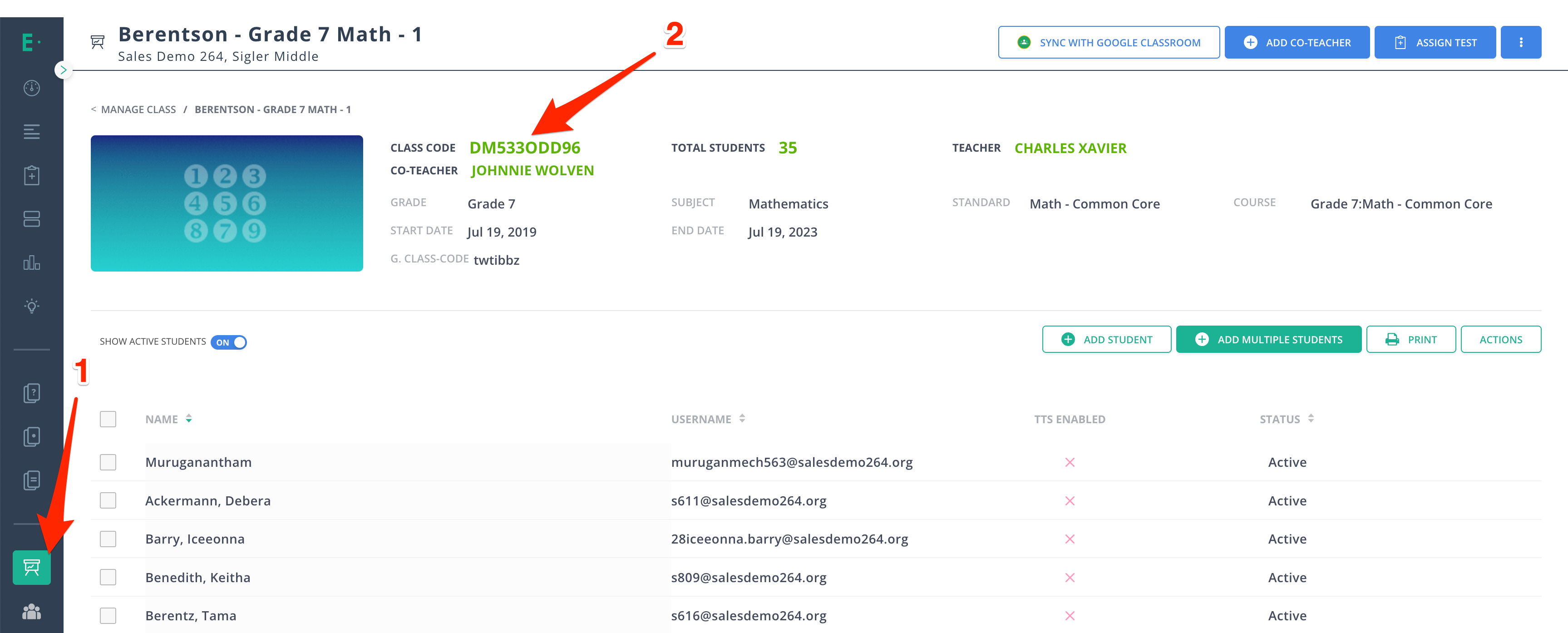Select the checkbox for Ackermann, Debera
The image size is (1568, 633).
(x=108, y=500)
